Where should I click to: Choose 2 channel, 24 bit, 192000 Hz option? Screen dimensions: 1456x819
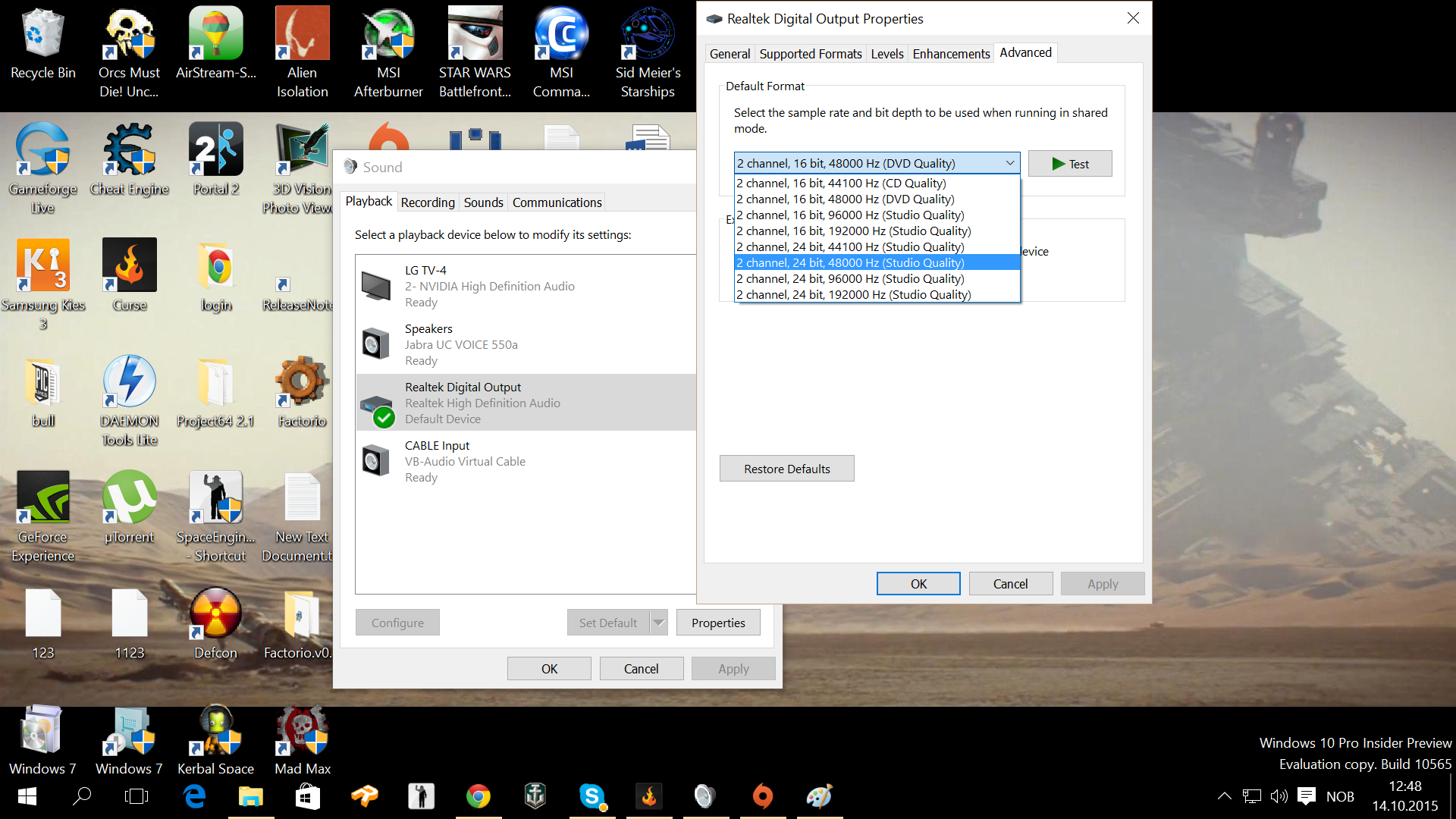pyautogui.click(x=877, y=294)
